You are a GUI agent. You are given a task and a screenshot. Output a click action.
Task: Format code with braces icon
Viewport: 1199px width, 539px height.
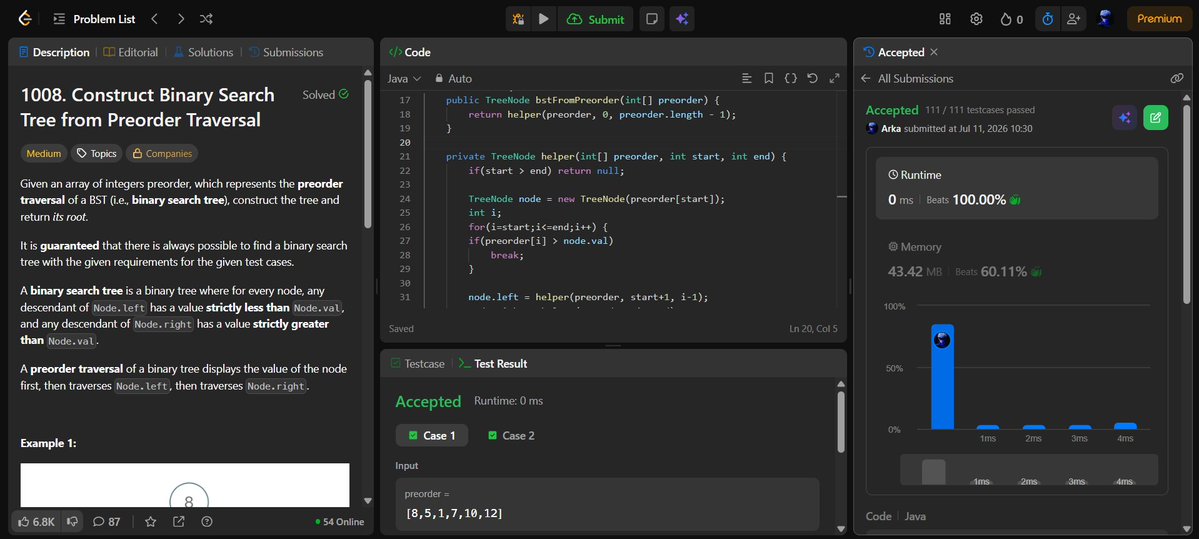(x=791, y=78)
